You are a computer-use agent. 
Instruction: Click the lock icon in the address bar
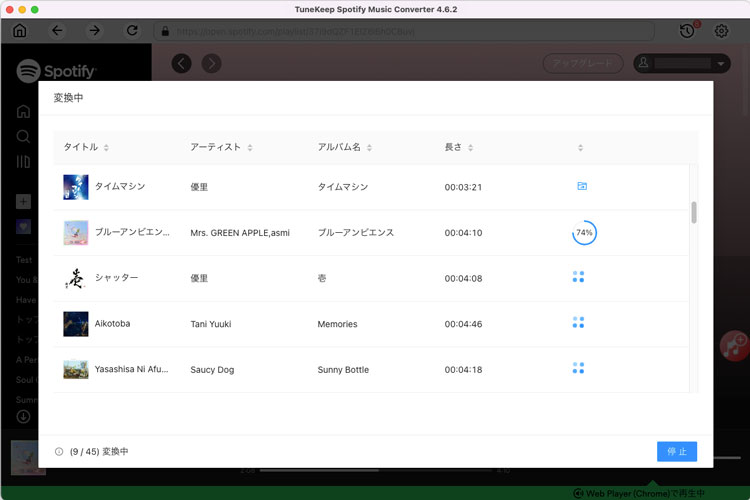point(165,32)
